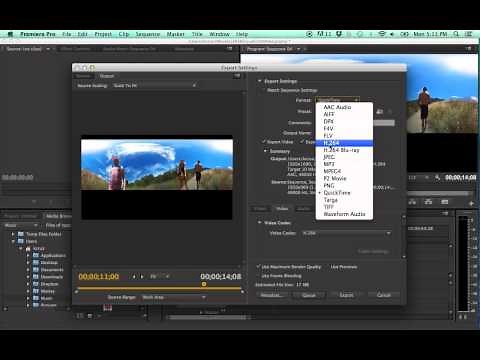This screenshot has height=360, width=480.
Task: Open the Premiere Pro application menu
Action: [x=38, y=34]
